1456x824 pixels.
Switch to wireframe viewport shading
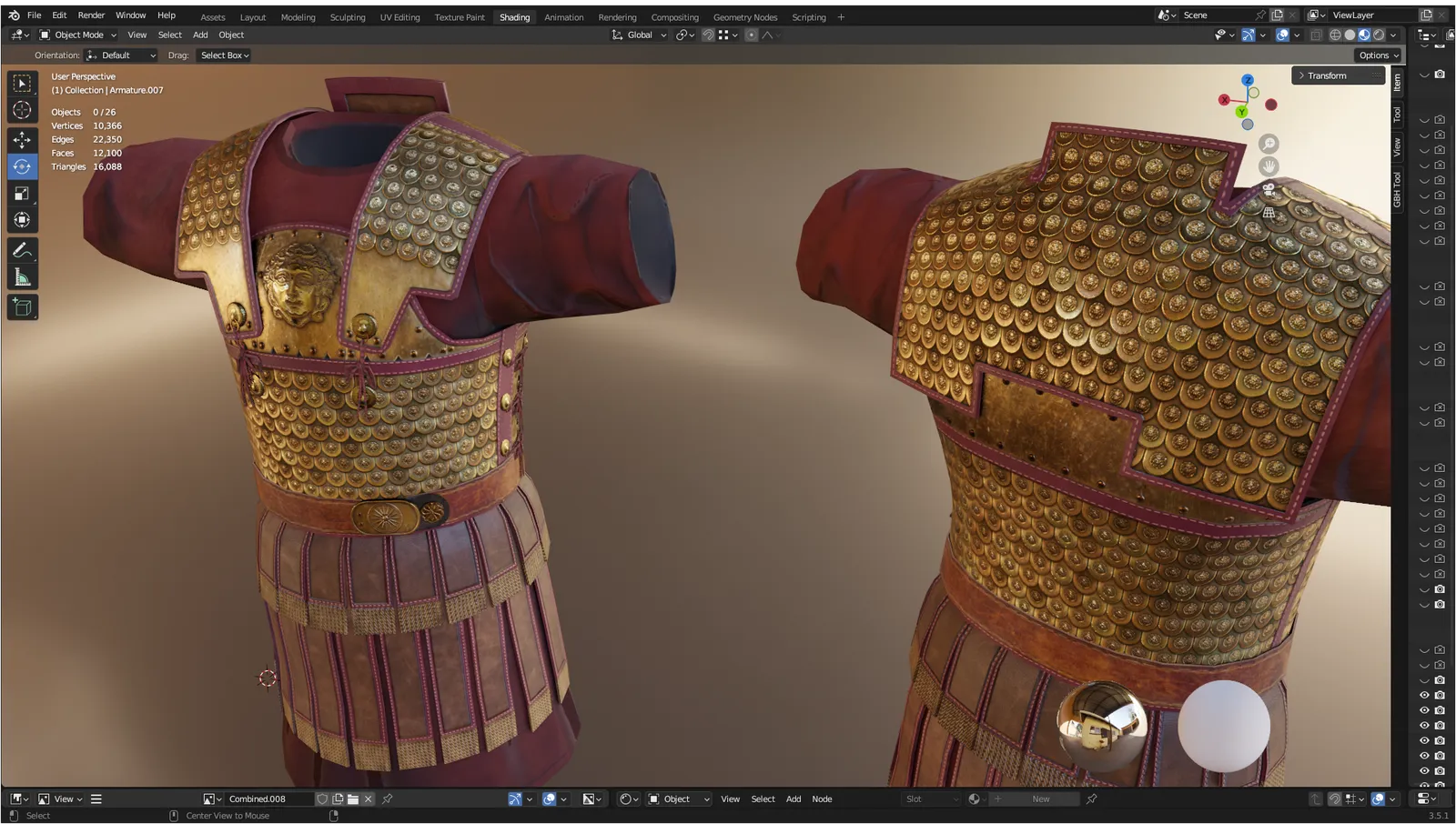pyautogui.click(x=1335, y=35)
